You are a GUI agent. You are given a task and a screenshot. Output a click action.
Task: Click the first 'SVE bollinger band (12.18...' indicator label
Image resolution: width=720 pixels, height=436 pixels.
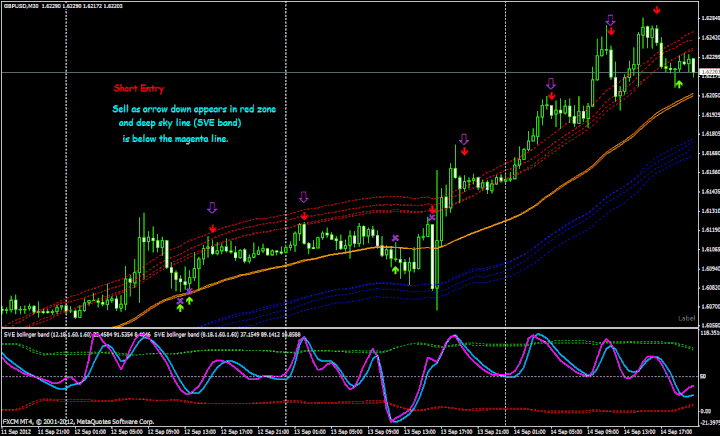77,335
